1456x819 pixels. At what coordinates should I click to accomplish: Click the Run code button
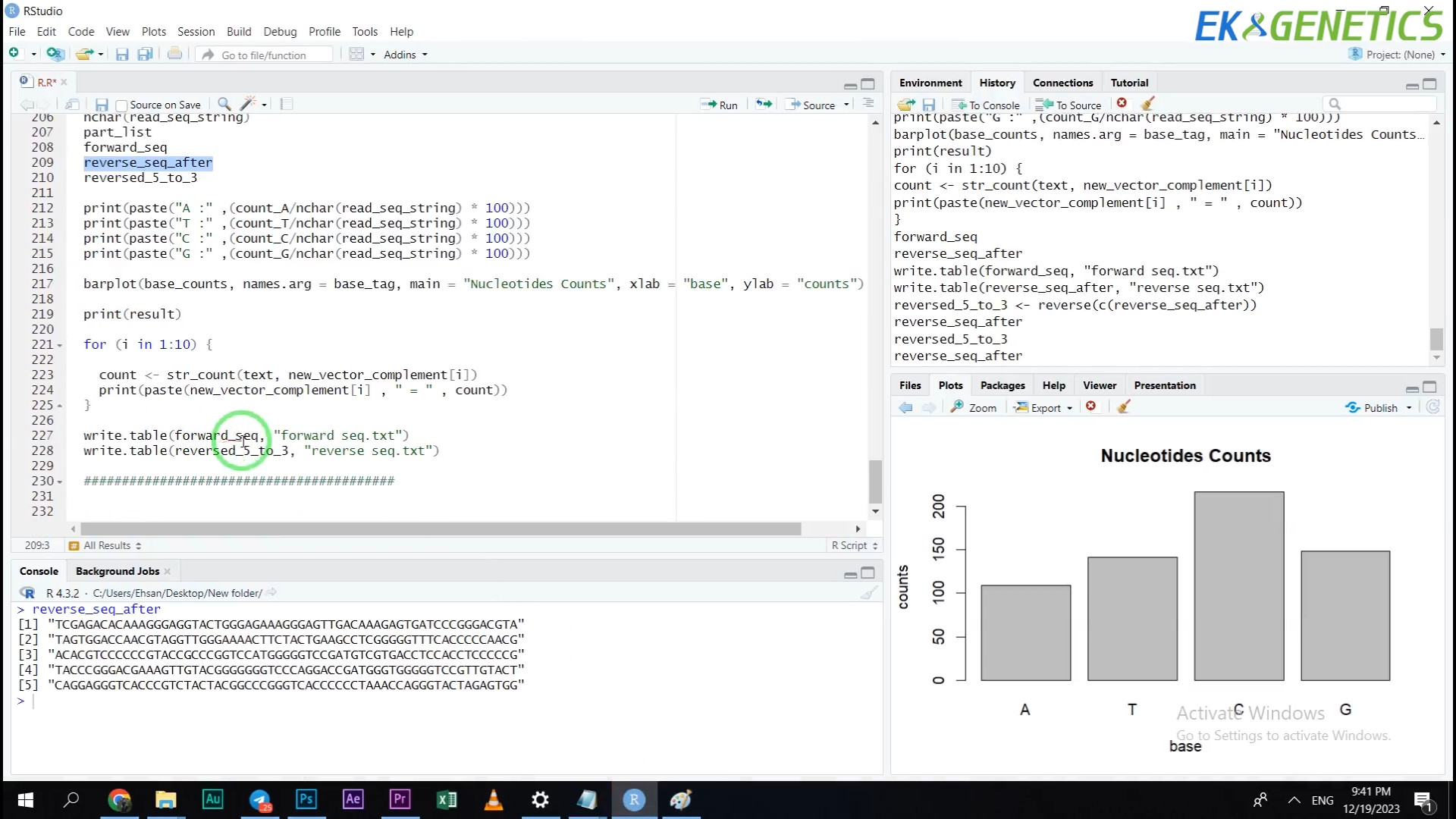click(719, 105)
